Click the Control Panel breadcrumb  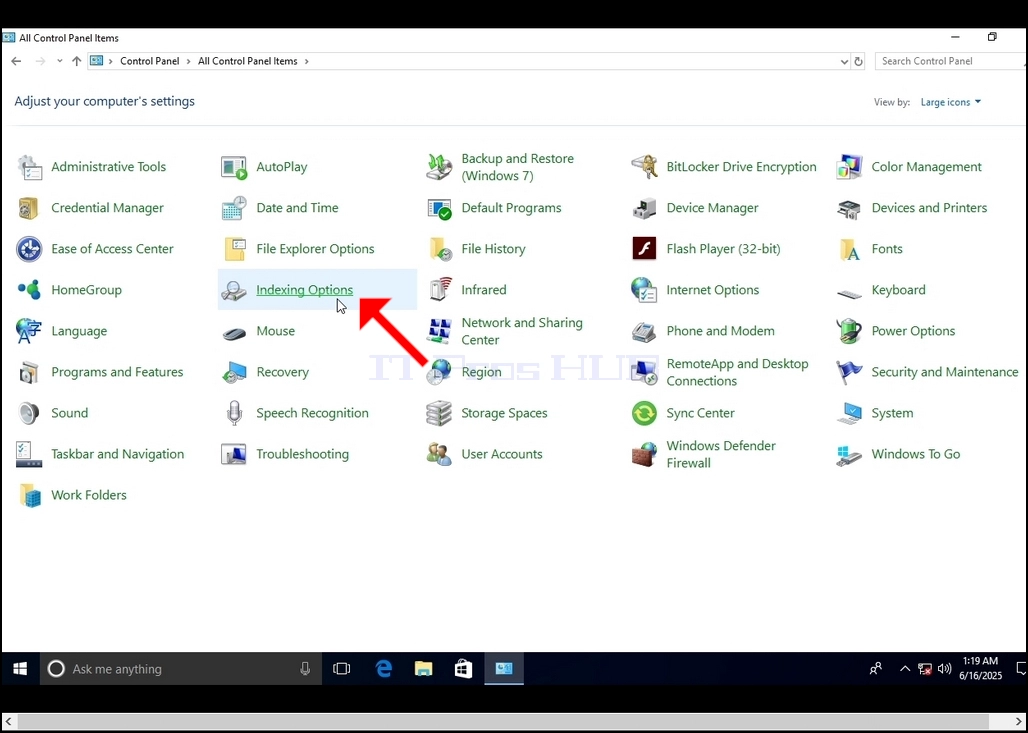tap(149, 61)
